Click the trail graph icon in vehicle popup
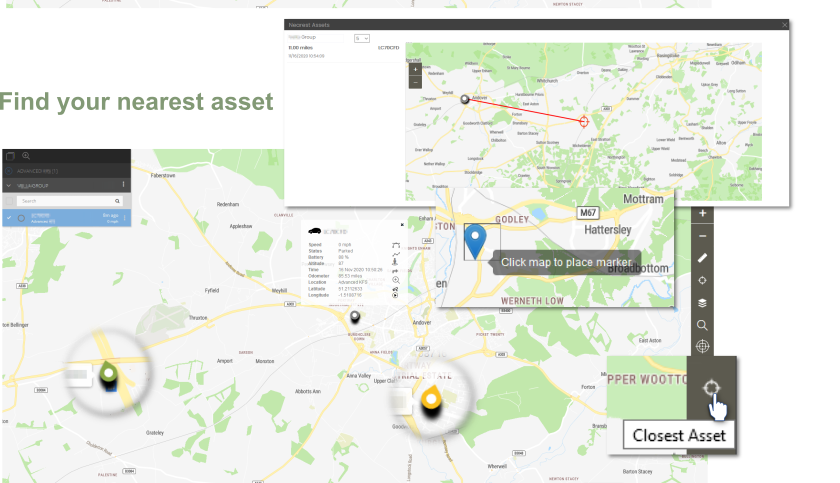The width and height of the screenshot is (840, 483). (396, 254)
